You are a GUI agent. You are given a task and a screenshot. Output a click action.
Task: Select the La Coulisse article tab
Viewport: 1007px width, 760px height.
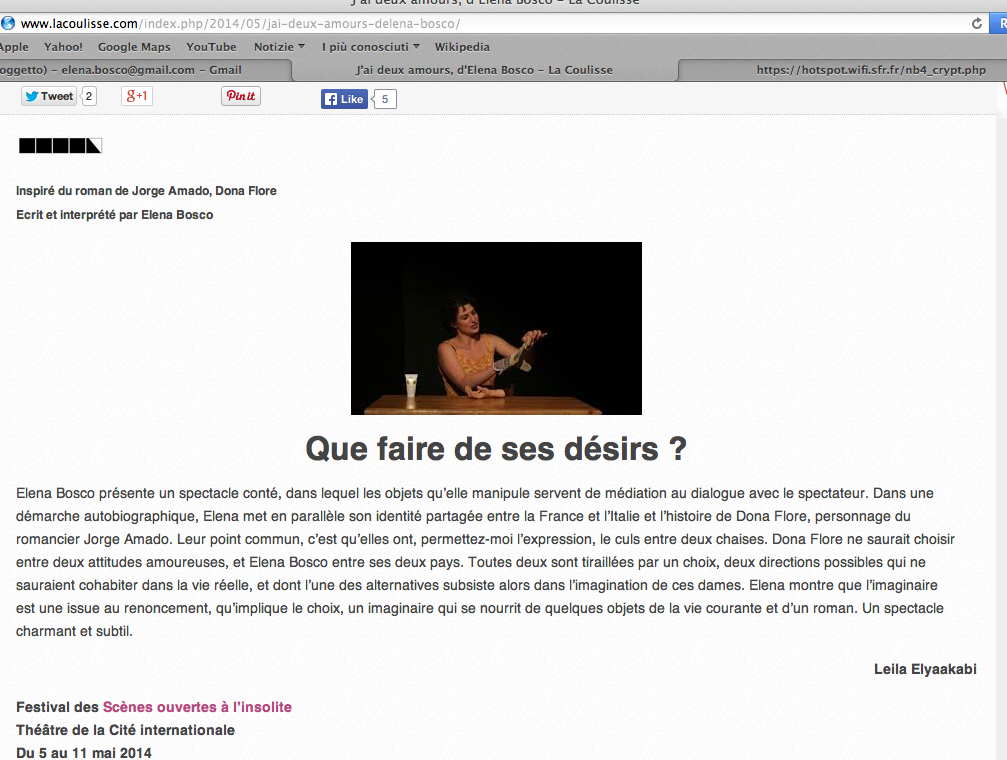[484, 70]
